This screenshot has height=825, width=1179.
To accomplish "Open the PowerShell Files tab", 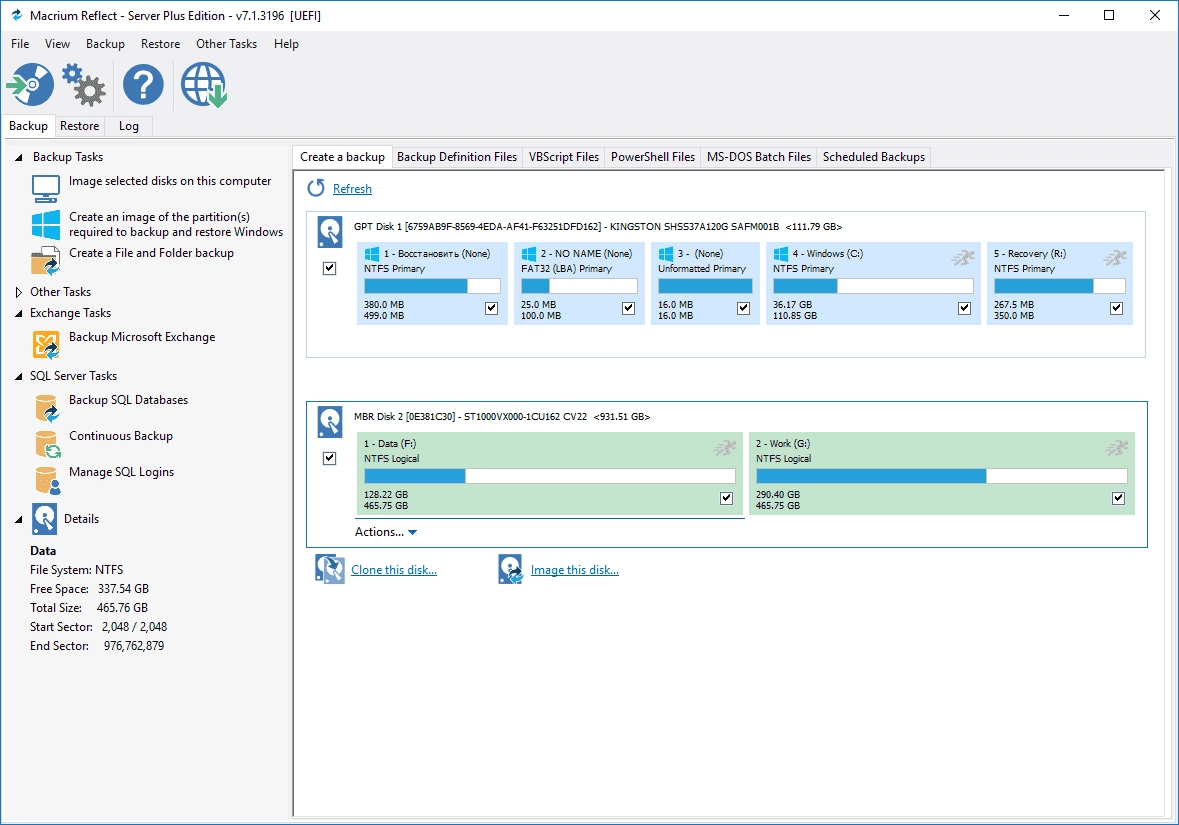I will click(x=653, y=156).
